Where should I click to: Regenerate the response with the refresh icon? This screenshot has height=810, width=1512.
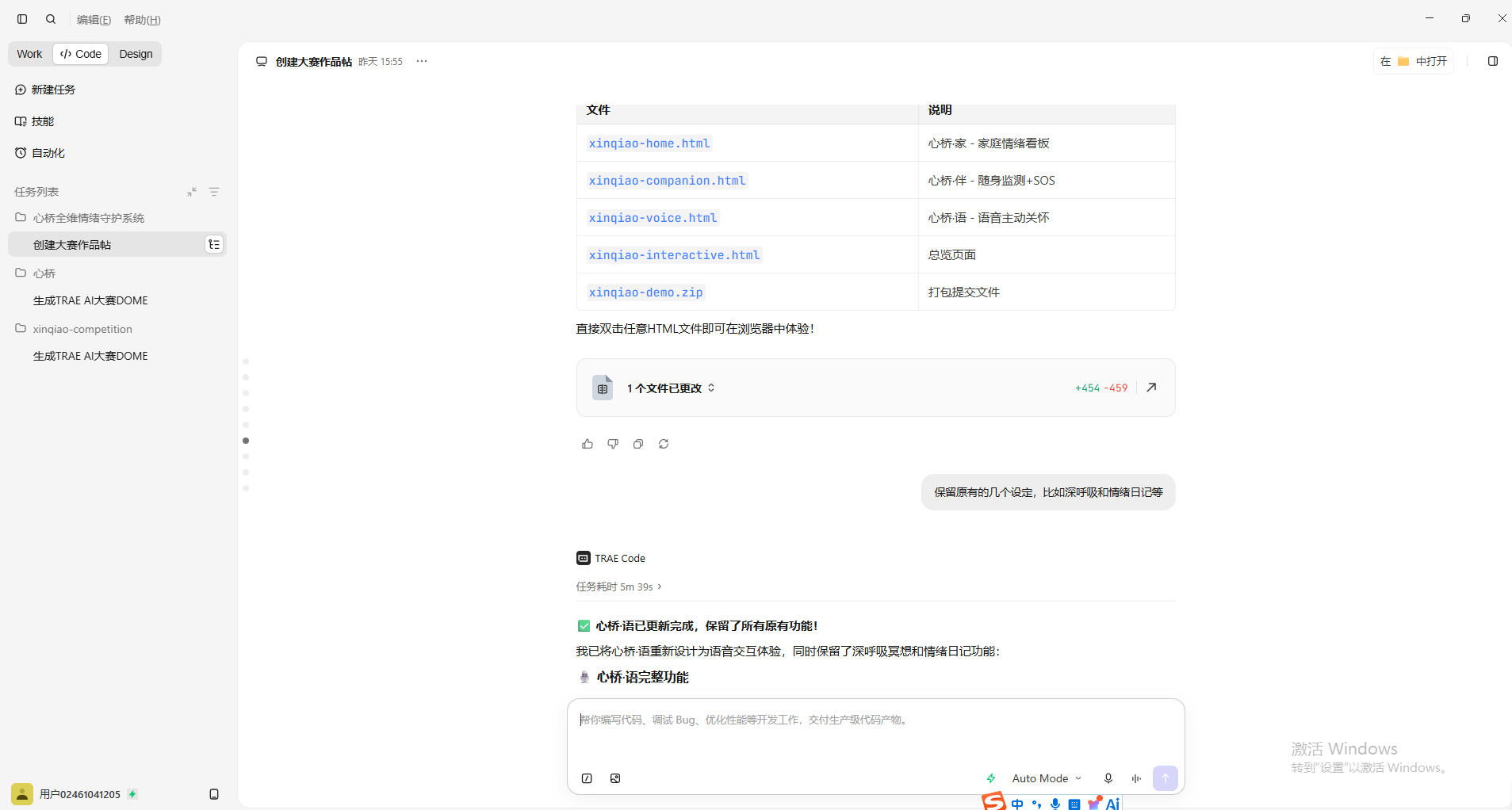(x=664, y=444)
